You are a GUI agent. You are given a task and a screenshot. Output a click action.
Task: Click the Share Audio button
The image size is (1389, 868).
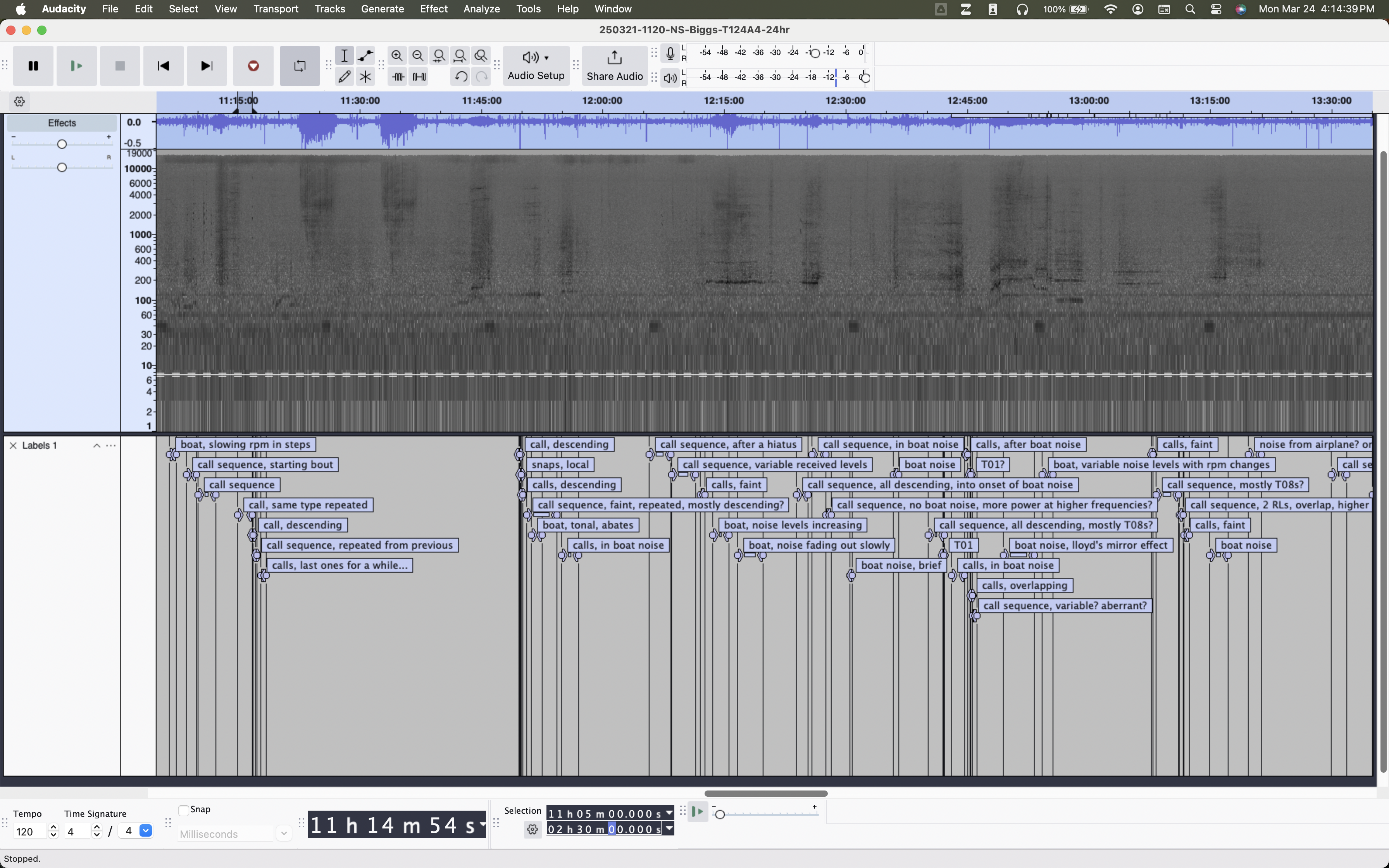pos(614,66)
